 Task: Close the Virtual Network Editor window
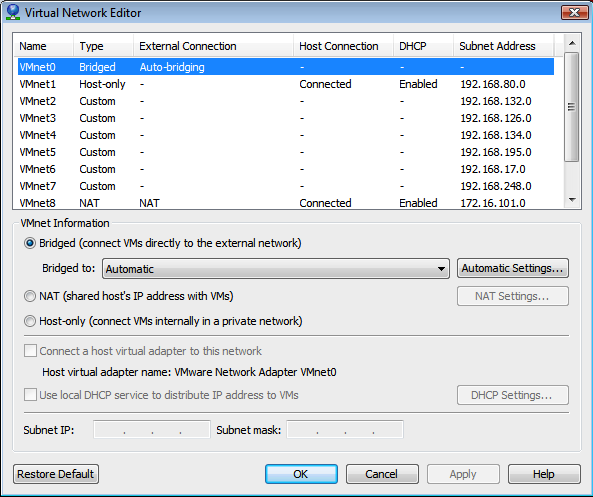pyautogui.click(x=574, y=12)
